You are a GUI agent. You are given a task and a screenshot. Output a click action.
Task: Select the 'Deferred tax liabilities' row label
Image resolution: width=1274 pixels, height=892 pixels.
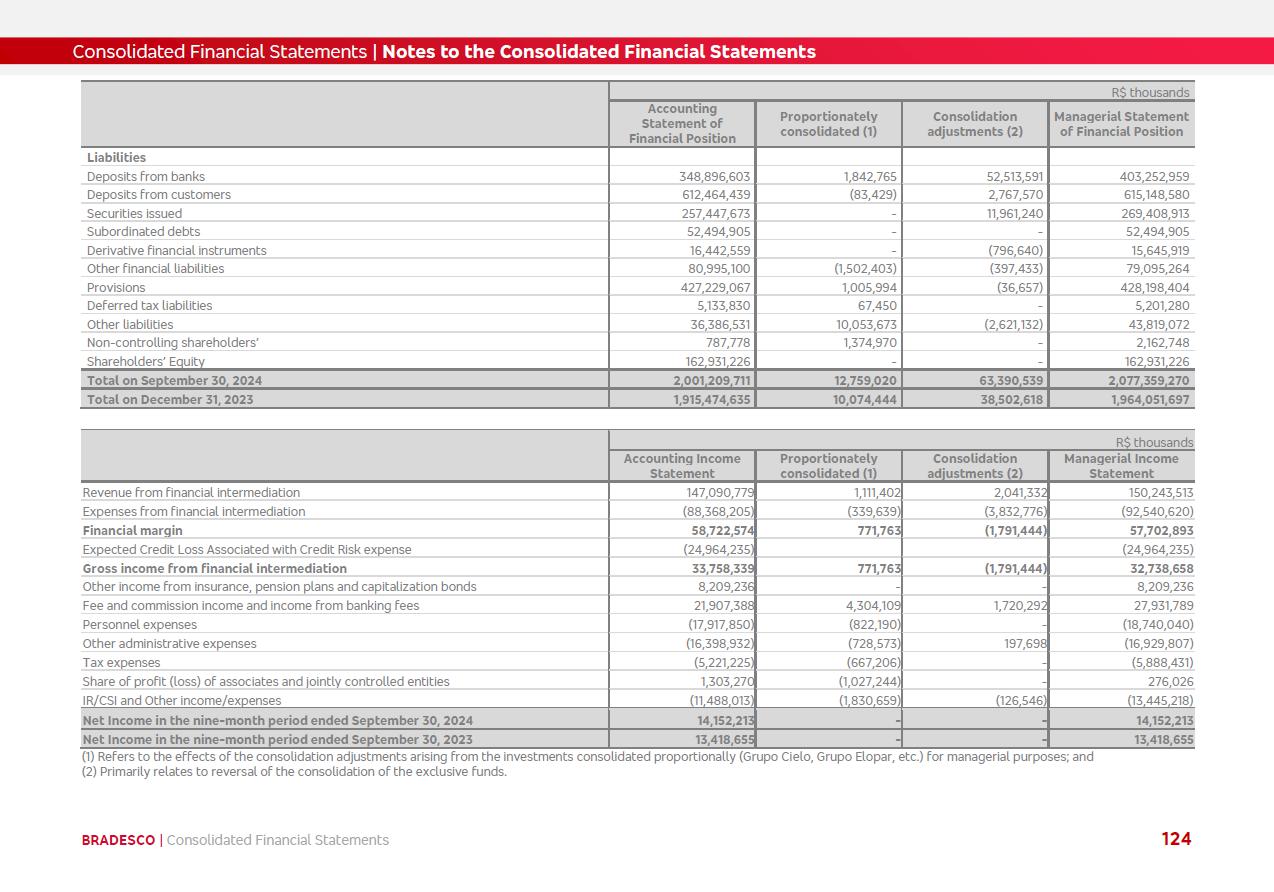click(x=149, y=306)
